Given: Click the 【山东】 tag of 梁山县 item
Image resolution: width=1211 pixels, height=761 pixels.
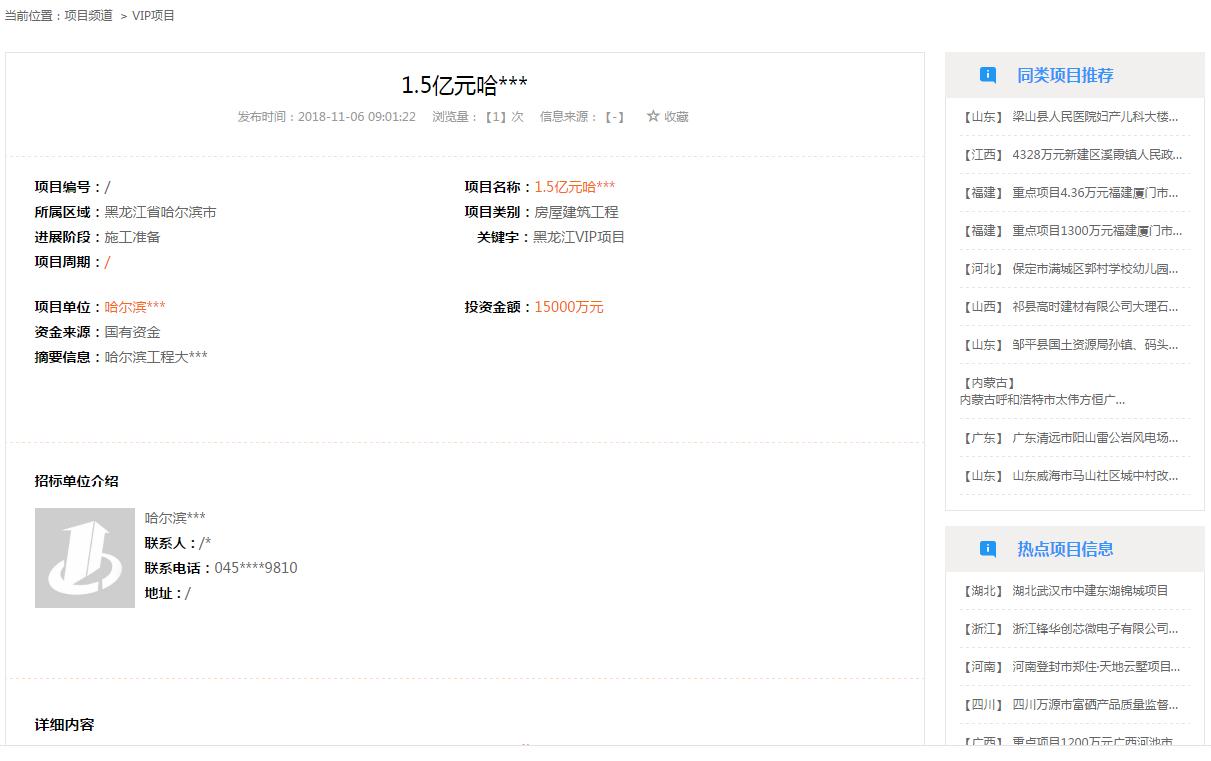Looking at the screenshot, I should coord(982,116).
